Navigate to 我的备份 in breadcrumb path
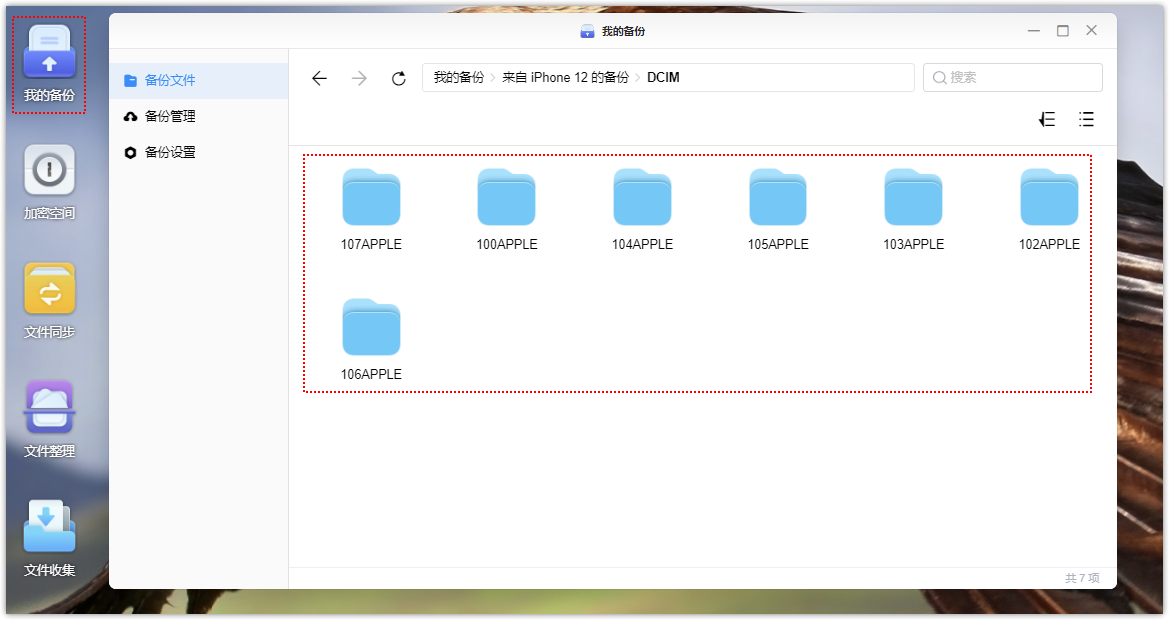1169x620 pixels. point(458,77)
